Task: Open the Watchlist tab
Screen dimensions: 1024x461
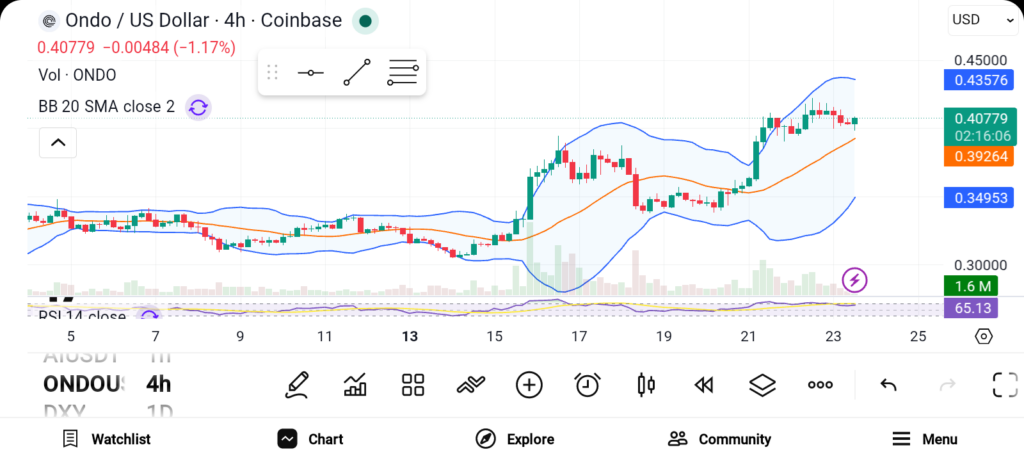Action: [x=106, y=439]
